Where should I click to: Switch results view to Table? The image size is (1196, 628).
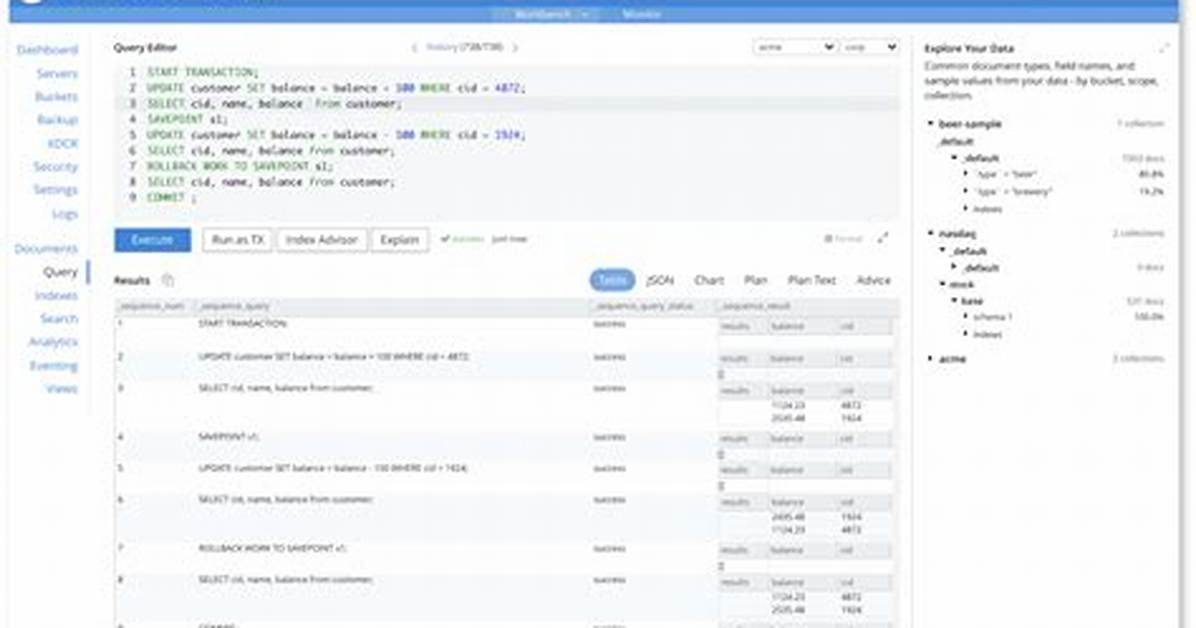[x=612, y=280]
